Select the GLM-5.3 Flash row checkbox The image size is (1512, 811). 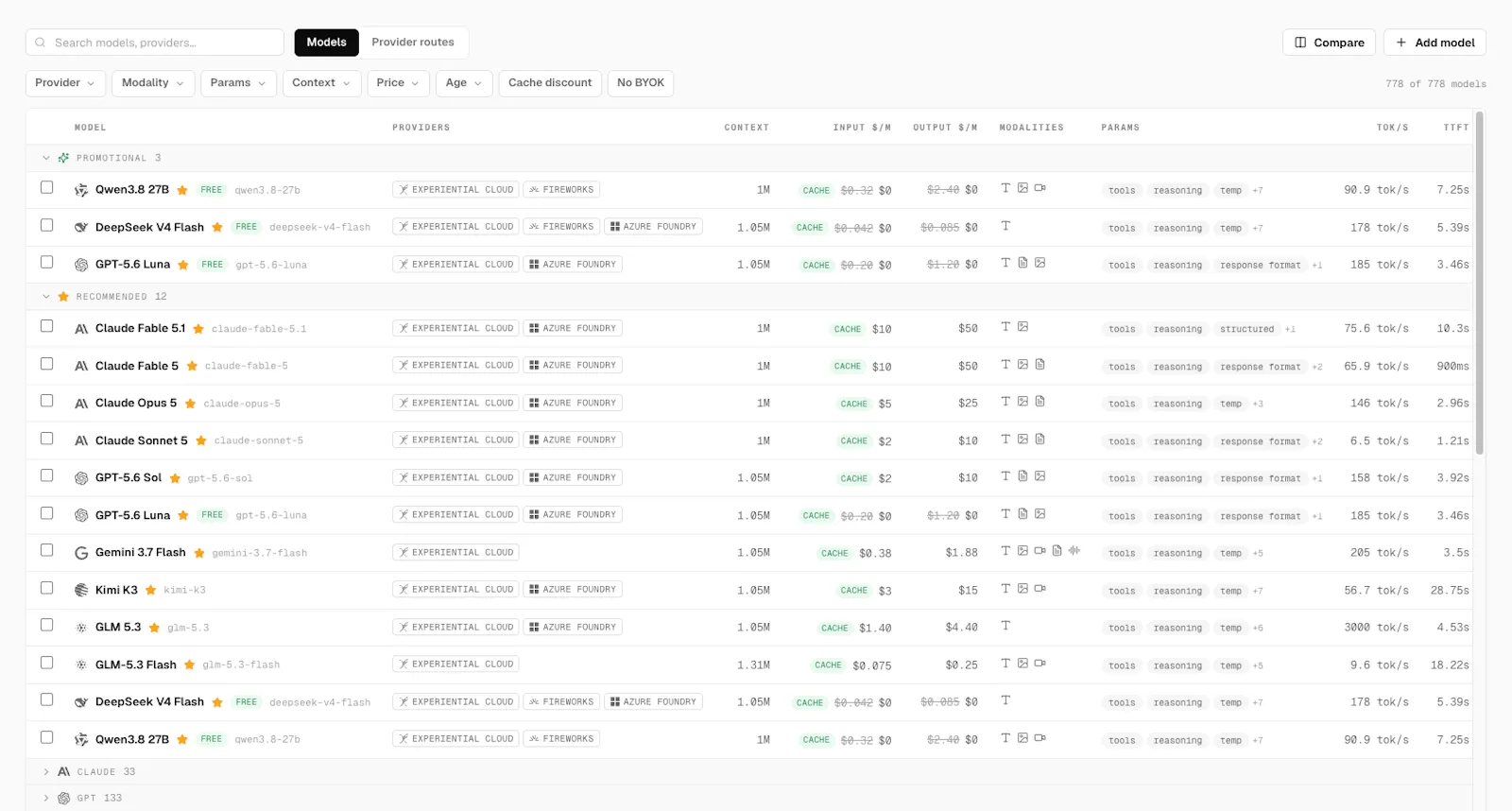[x=46, y=663]
